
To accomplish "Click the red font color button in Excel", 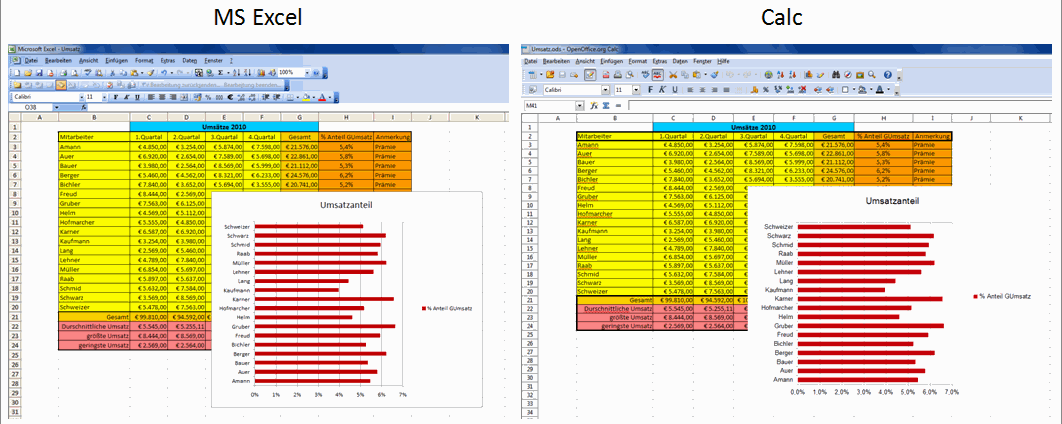I will pos(322,97).
